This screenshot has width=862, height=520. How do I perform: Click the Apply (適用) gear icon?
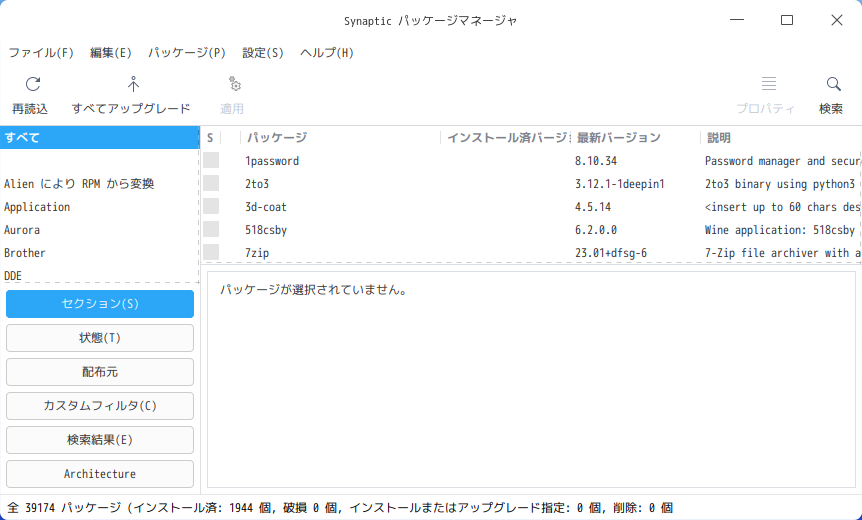[235, 84]
